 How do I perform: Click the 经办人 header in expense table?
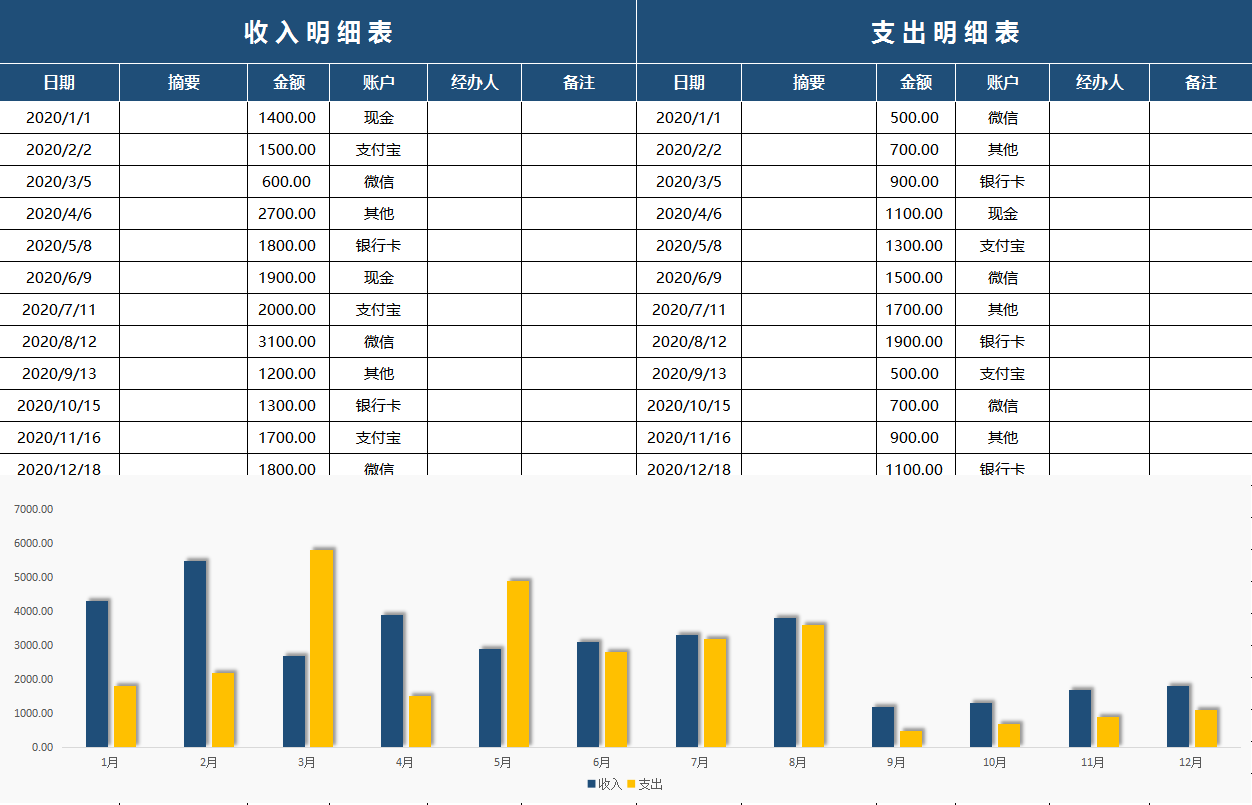point(1099,83)
